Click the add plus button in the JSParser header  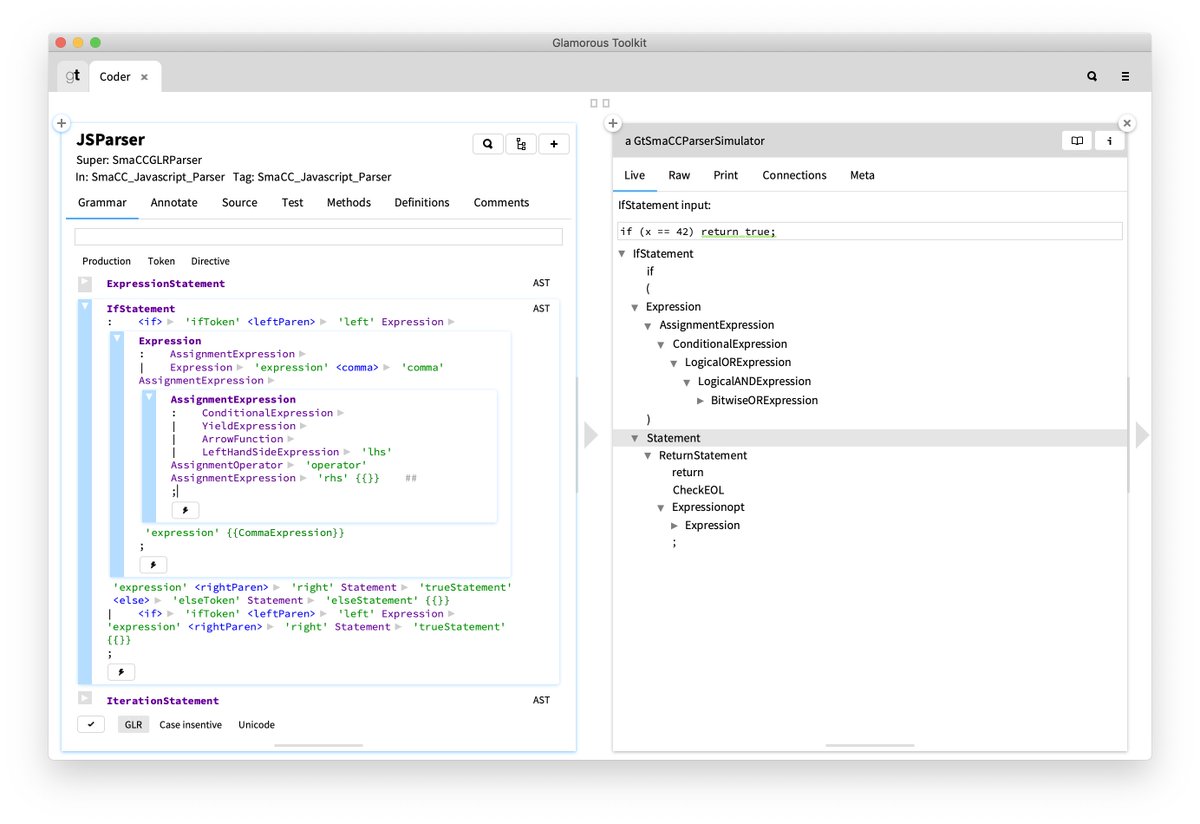click(x=554, y=144)
